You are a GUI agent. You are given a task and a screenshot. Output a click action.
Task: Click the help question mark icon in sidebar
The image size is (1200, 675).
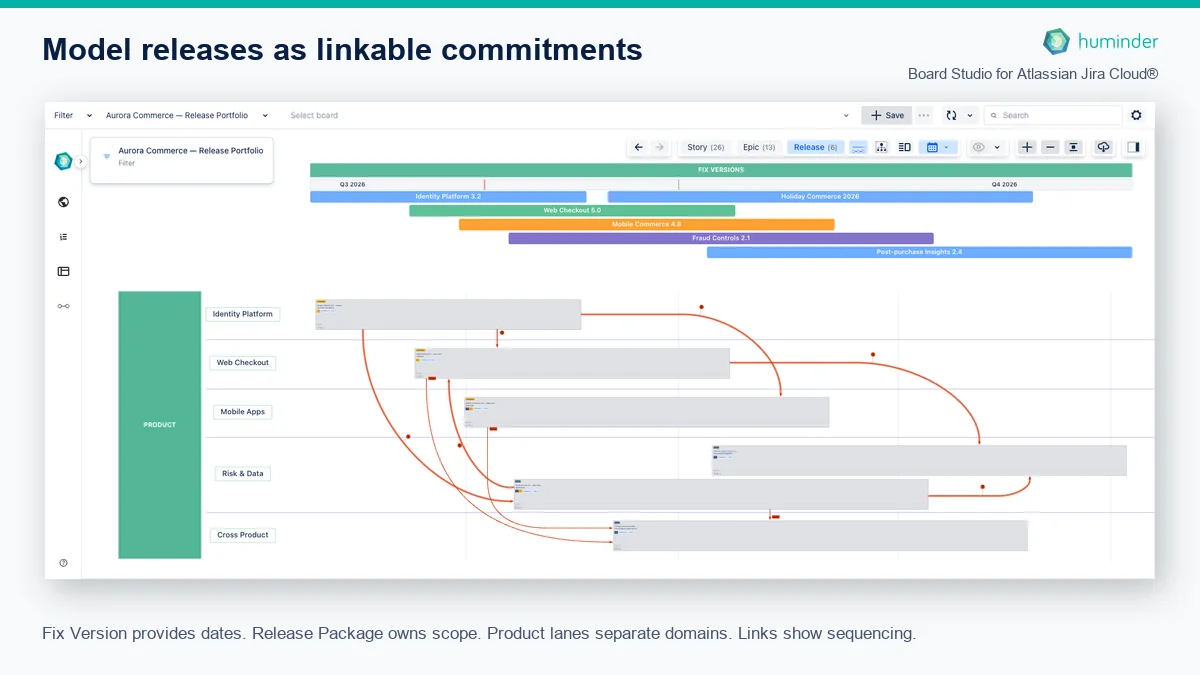63,563
